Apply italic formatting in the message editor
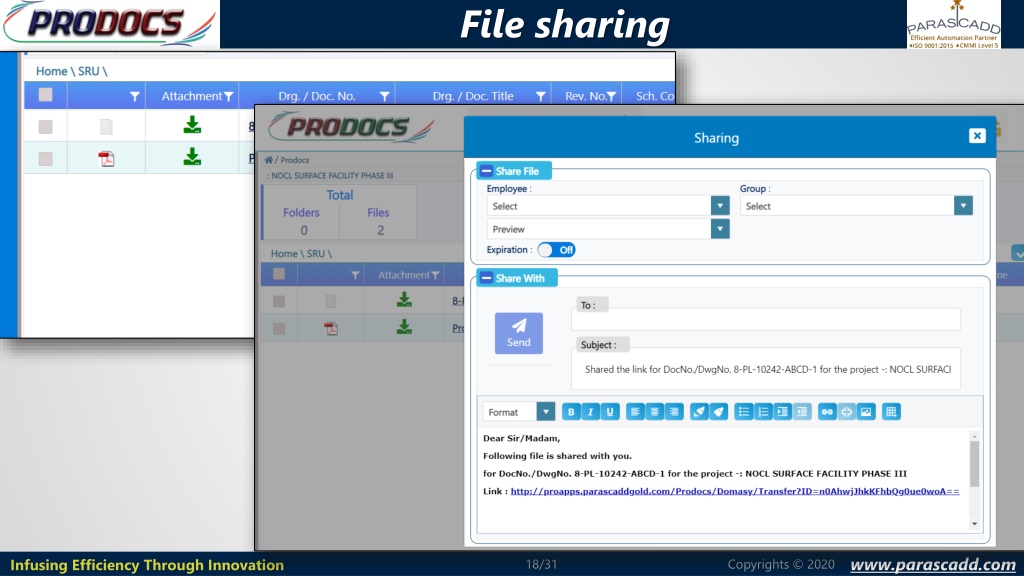This screenshot has width=1024, height=576. [x=590, y=412]
